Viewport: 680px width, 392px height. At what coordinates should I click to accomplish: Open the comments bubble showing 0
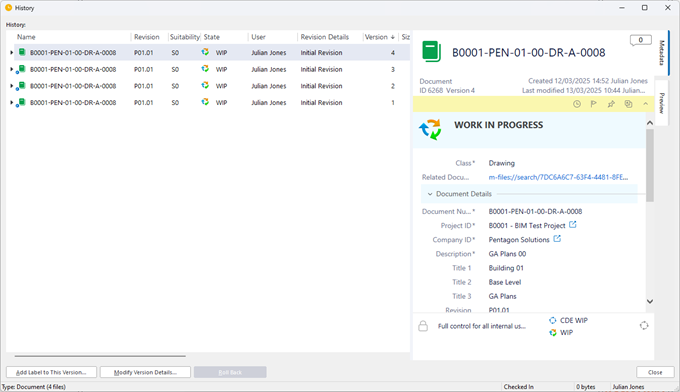coord(640,40)
